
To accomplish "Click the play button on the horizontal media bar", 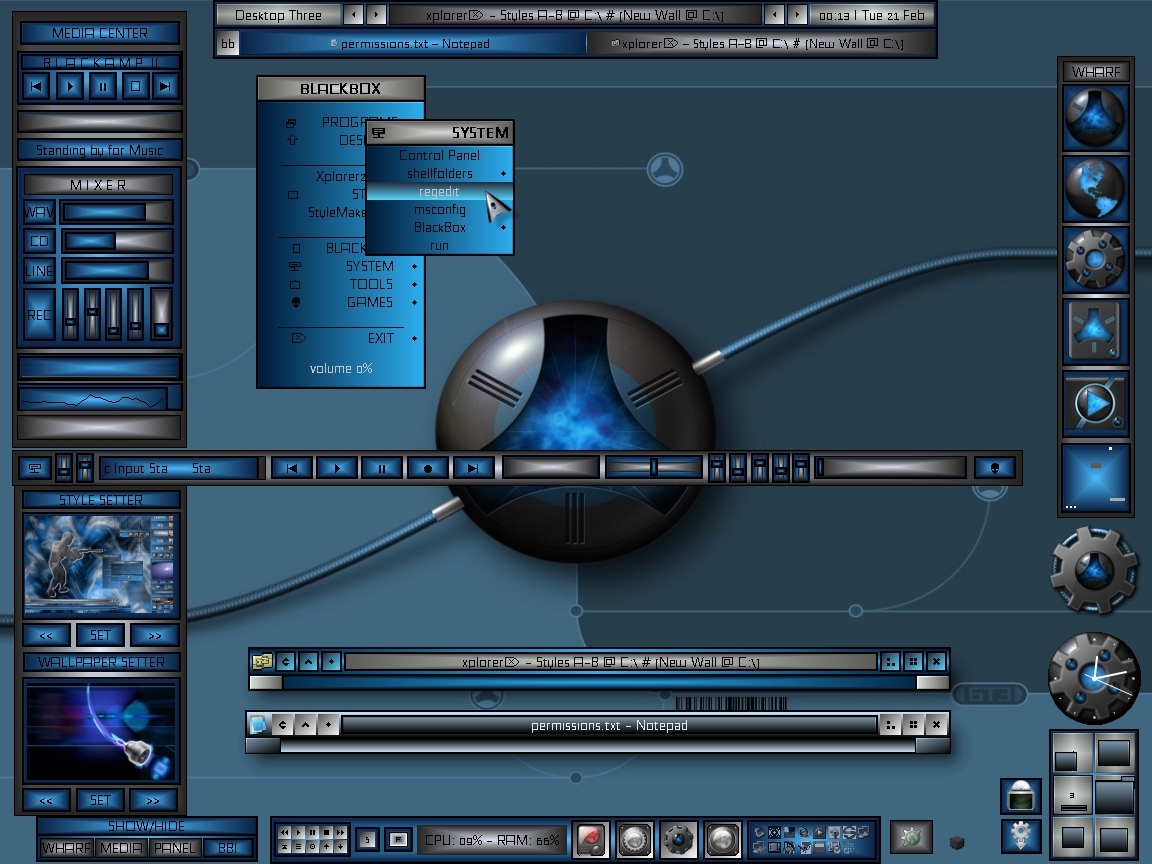I will (x=337, y=468).
